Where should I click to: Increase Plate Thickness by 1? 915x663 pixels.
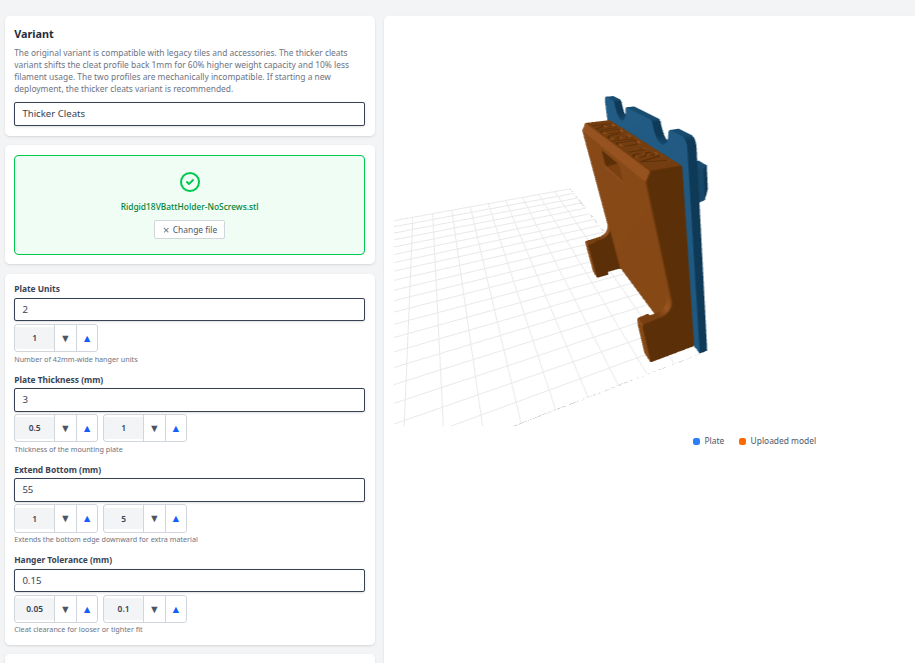(x=176, y=428)
